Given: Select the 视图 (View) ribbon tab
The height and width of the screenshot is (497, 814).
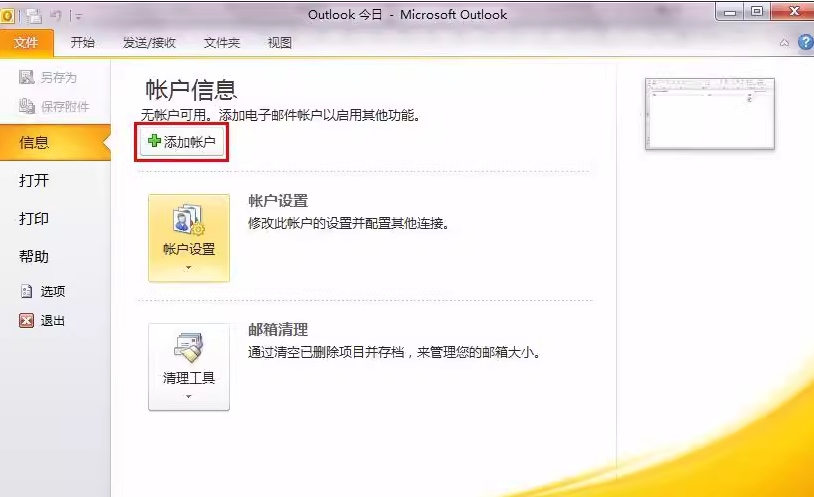Looking at the screenshot, I should tap(280, 43).
